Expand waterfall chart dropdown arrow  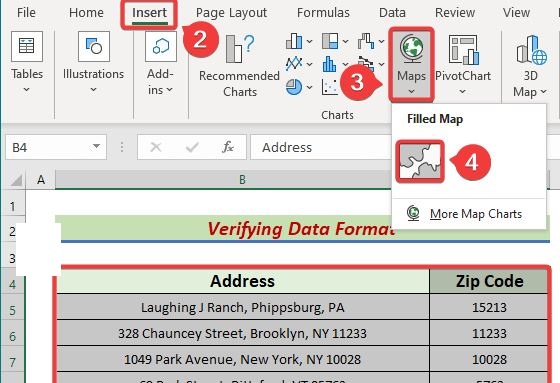point(381,42)
